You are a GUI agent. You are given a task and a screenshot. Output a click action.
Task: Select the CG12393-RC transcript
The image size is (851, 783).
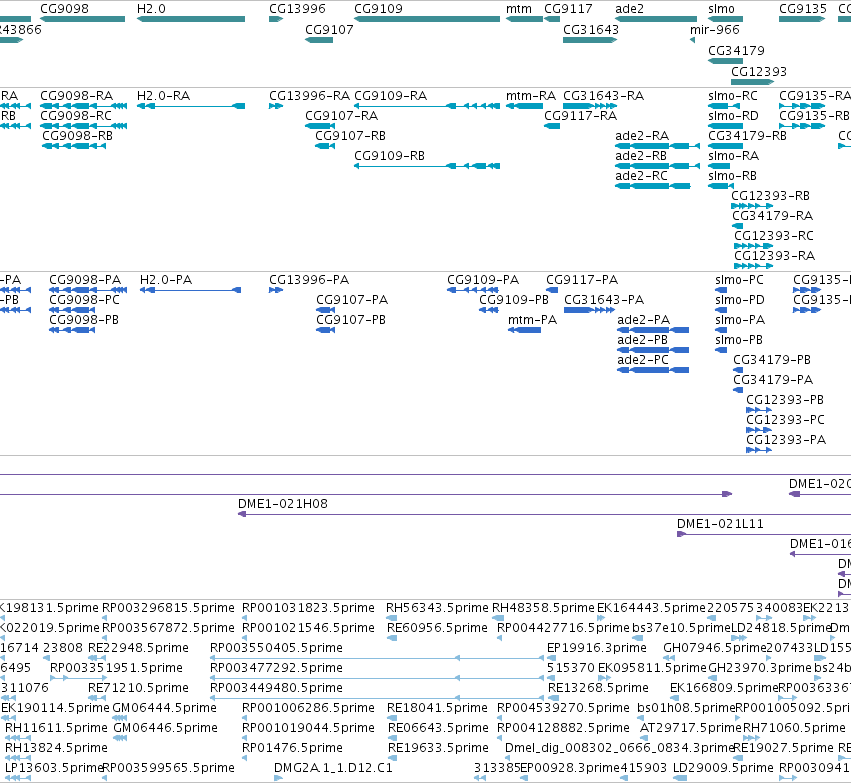(753, 246)
